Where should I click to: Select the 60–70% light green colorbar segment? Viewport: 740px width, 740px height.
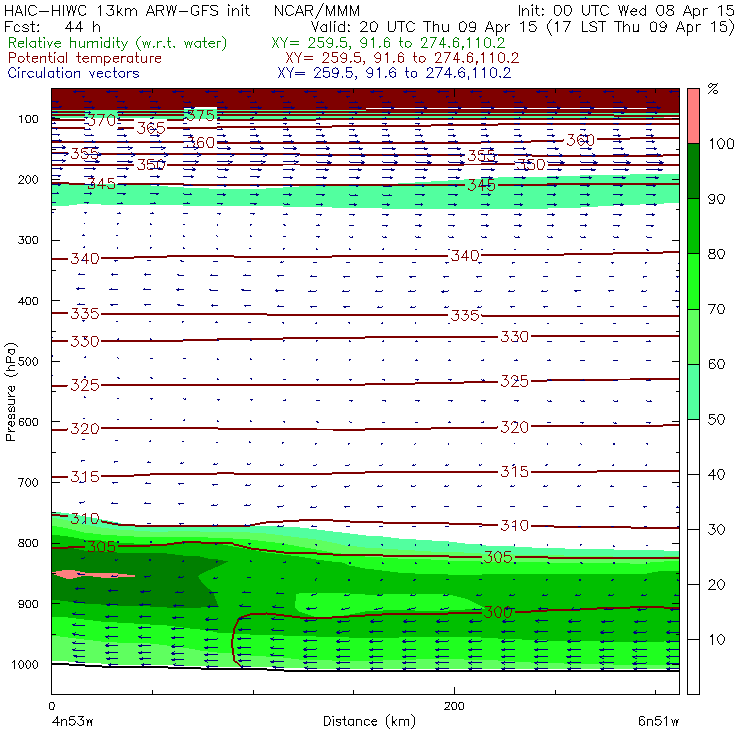click(x=693, y=336)
